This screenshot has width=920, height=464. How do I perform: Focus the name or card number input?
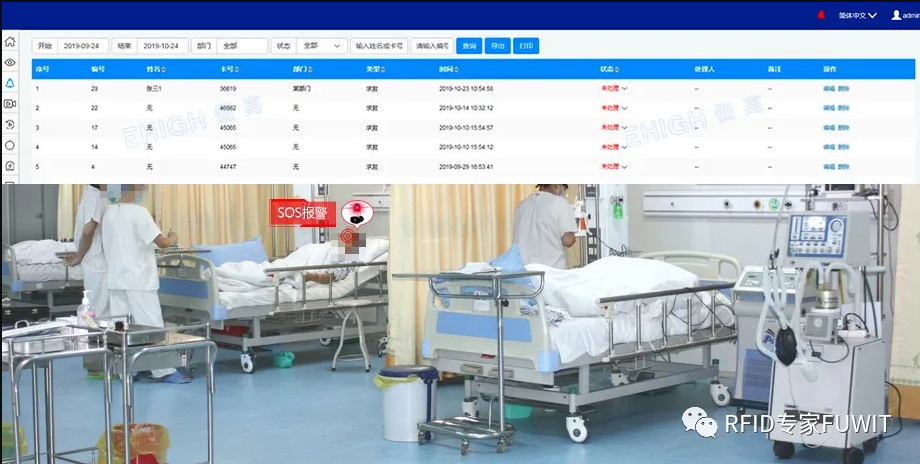(x=379, y=46)
